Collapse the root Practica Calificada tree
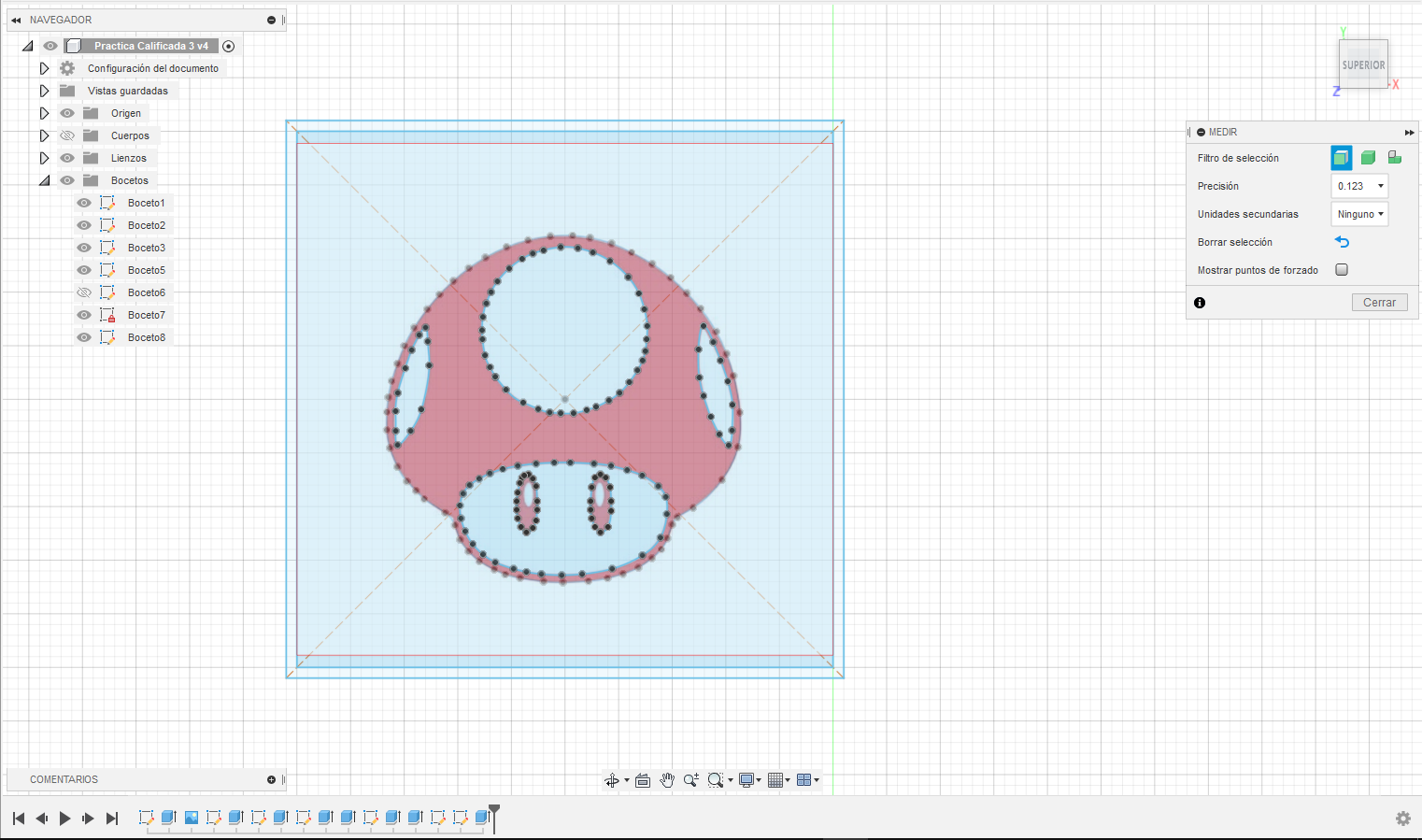 (x=27, y=46)
